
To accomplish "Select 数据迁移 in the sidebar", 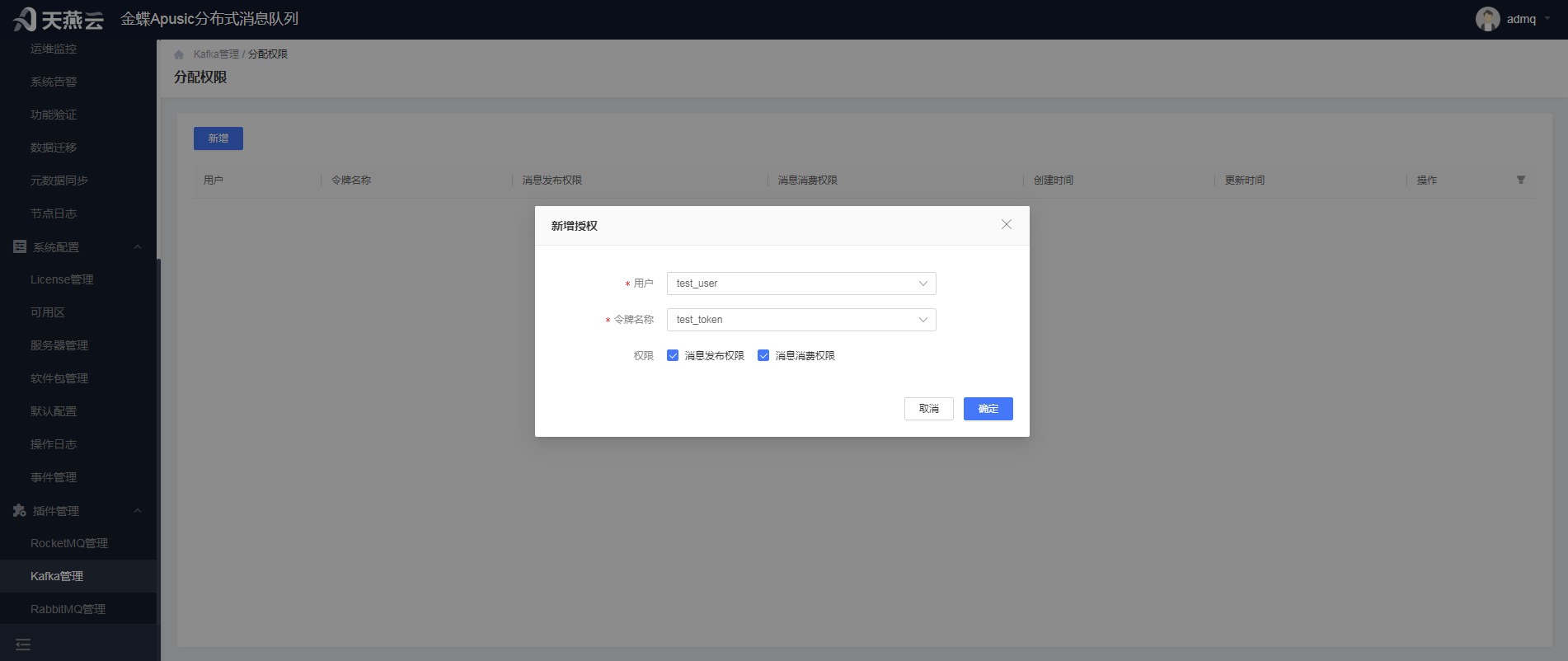I will tap(54, 148).
